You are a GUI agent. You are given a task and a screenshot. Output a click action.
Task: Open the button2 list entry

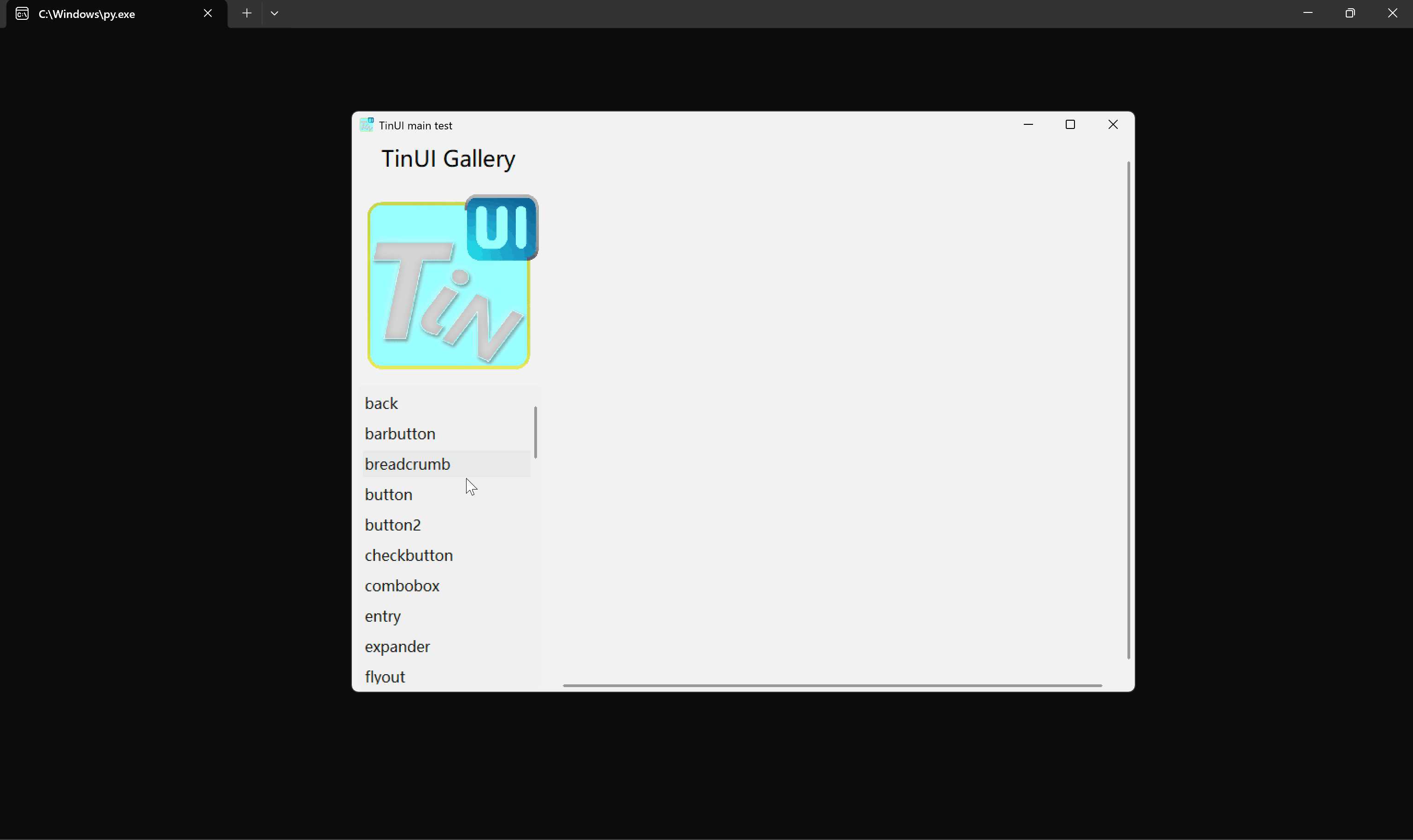393,525
